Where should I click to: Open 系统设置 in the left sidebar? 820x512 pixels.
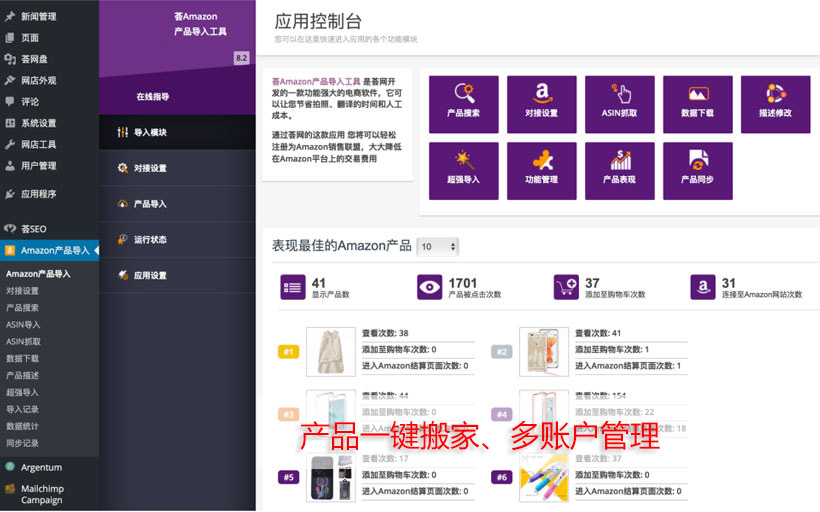[x=38, y=123]
